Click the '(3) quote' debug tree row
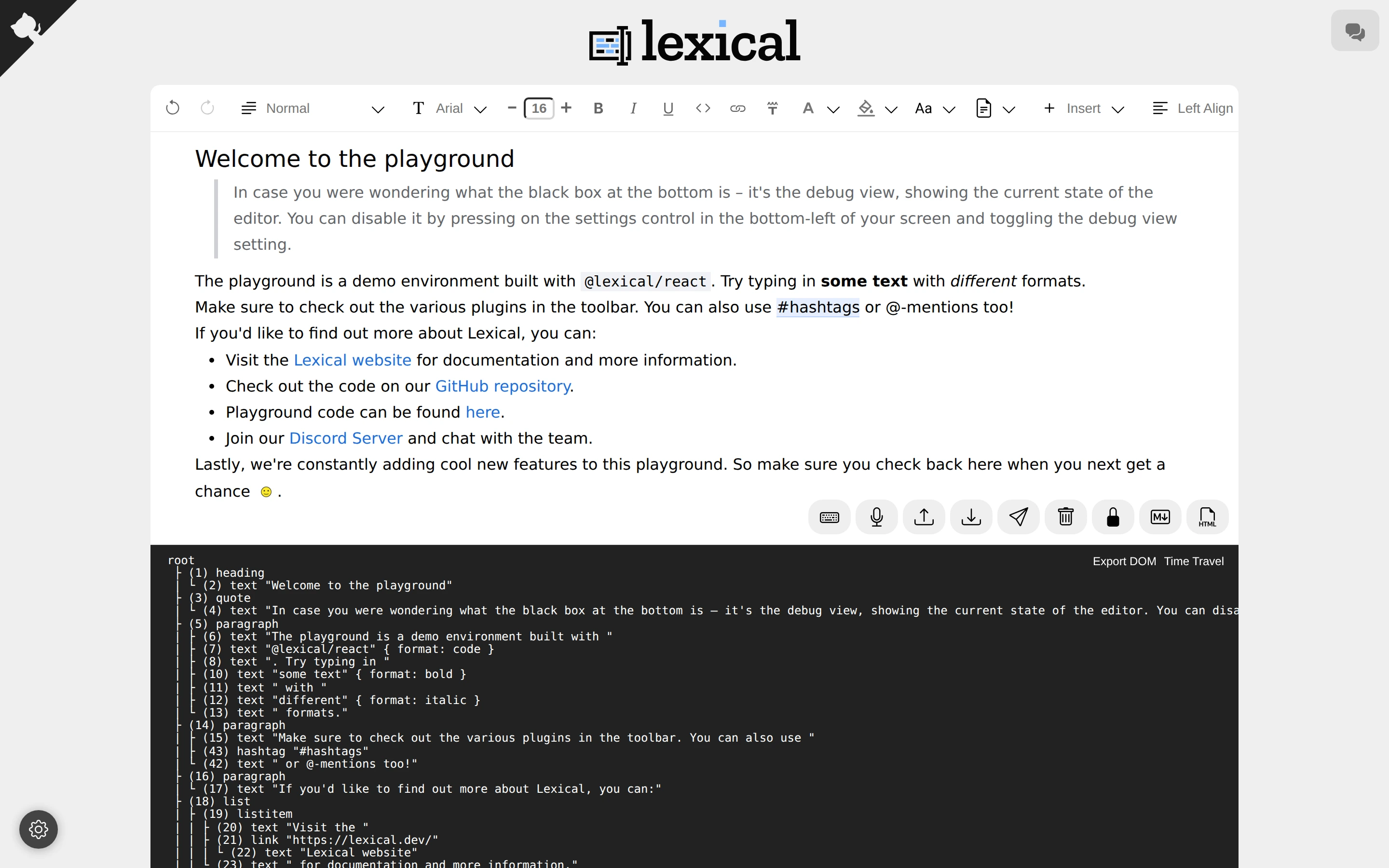The height and width of the screenshot is (868, 1389). 220,597
